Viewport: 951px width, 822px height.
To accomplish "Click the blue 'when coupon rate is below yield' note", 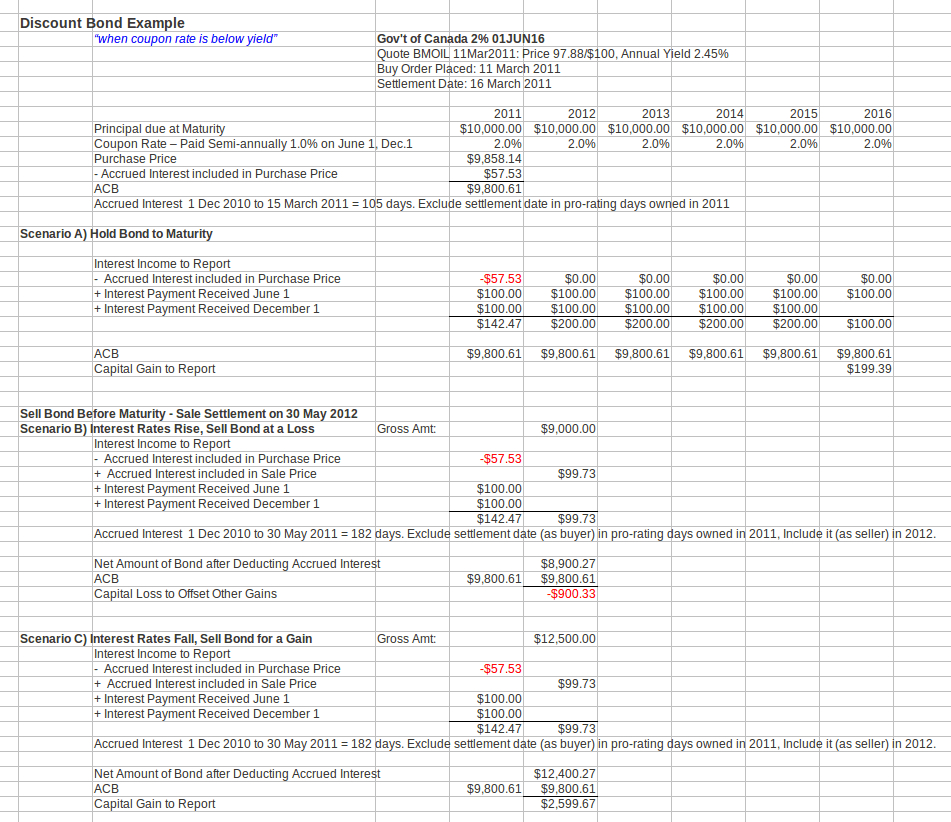I will click(x=186, y=39).
